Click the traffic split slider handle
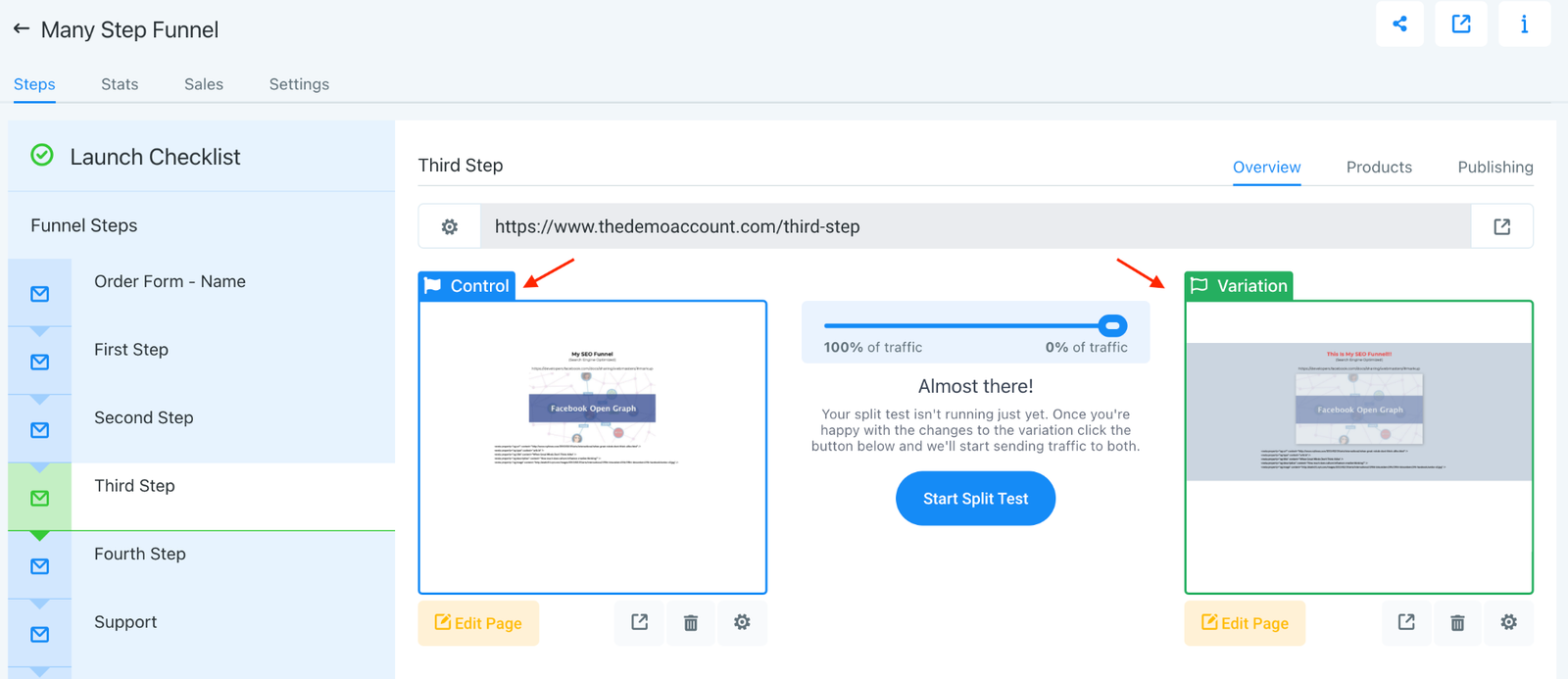The width and height of the screenshot is (1568, 679). 1112,325
